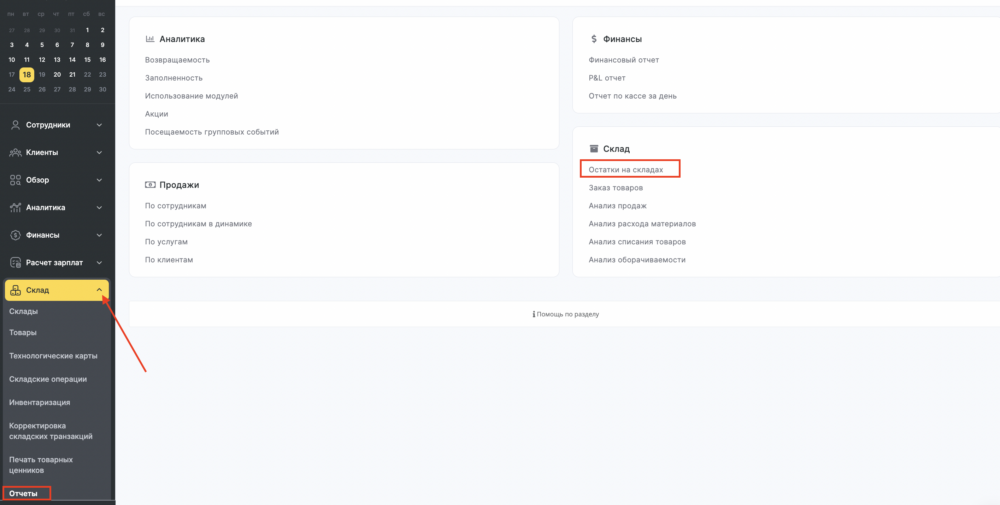Select date 6 in the calendar
1000x505 pixels.
tap(57, 45)
